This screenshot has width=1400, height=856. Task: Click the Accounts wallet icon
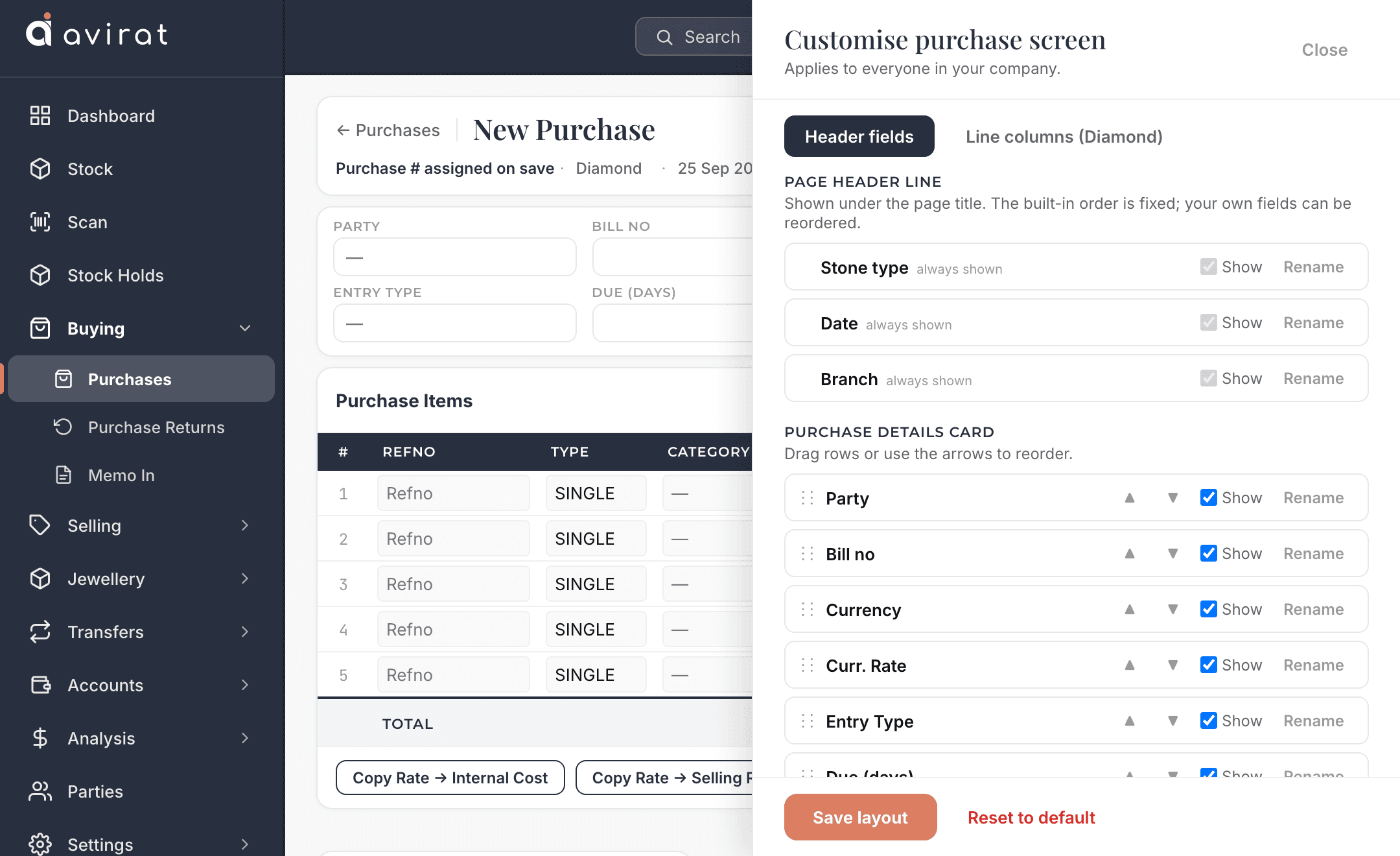40,685
